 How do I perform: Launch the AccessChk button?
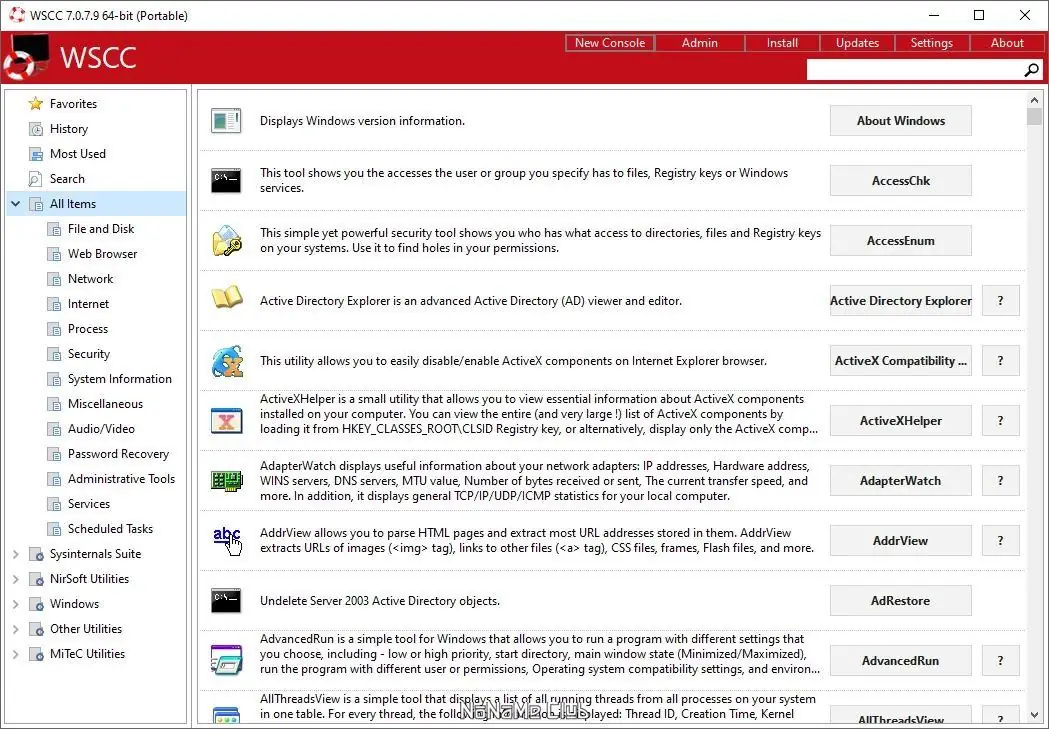click(x=900, y=181)
